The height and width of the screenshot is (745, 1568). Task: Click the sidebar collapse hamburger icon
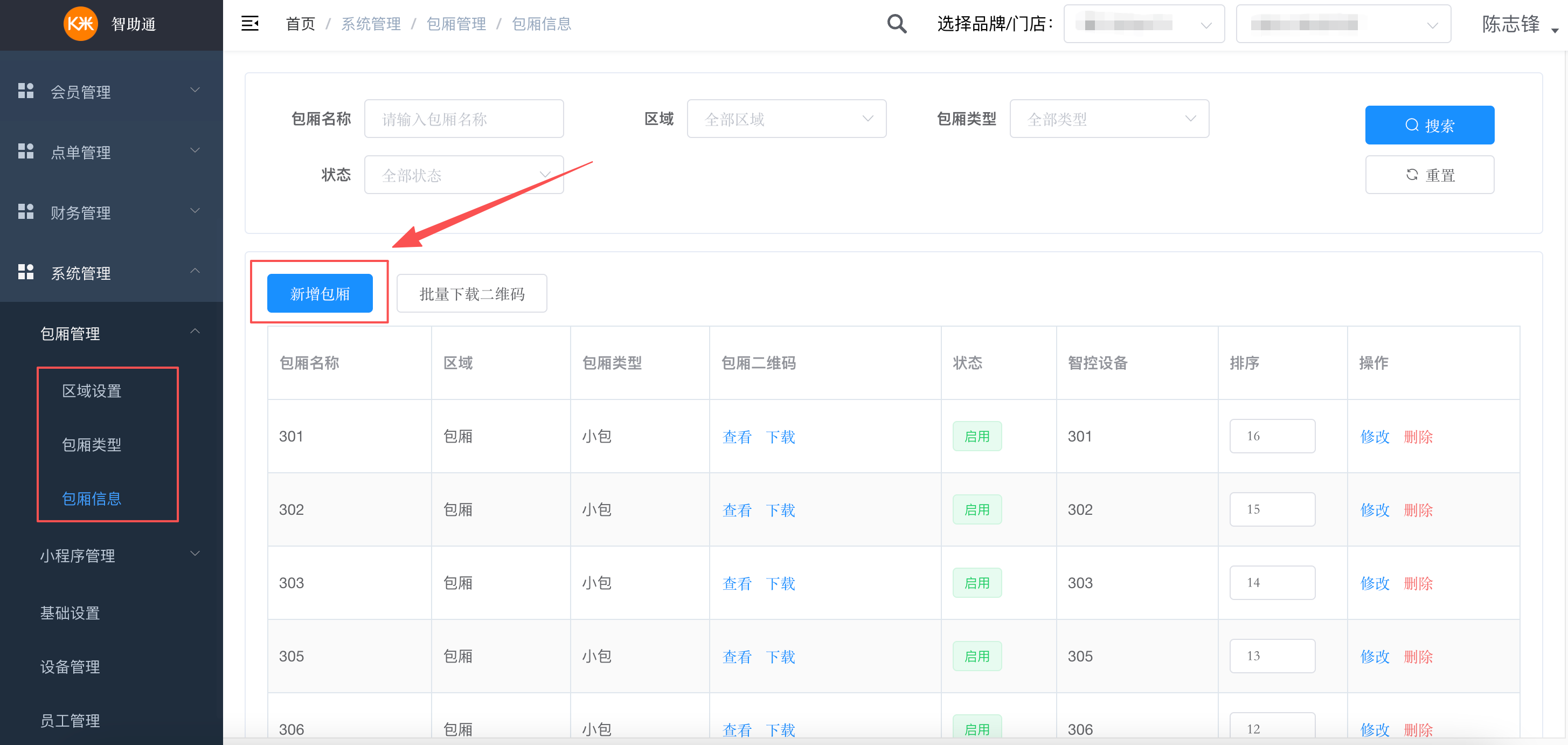[249, 24]
